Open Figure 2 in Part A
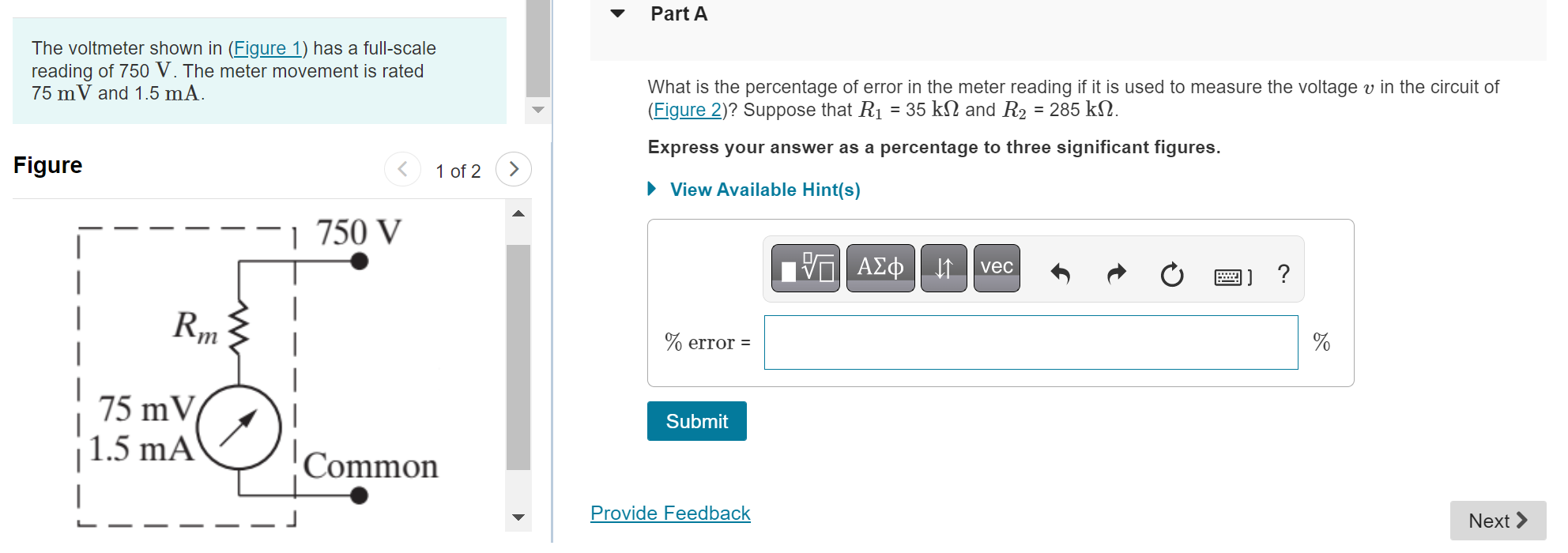The image size is (1568, 553). click(687, 110)
